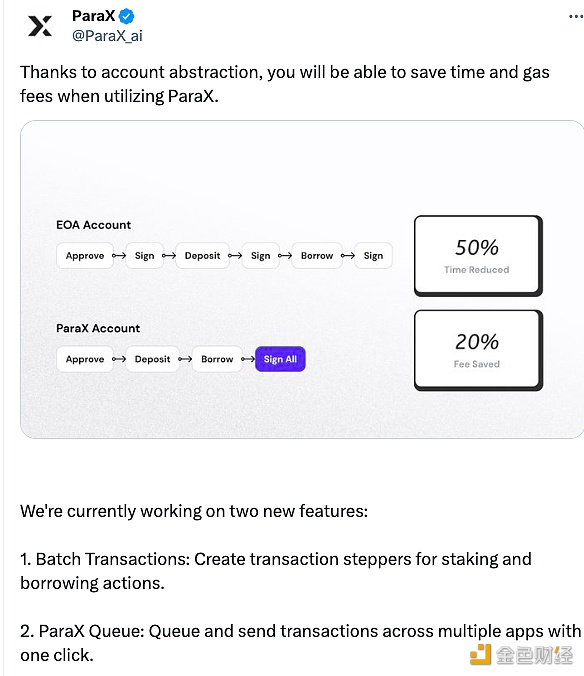Click the purple Sign All button

tap(280, 359)
